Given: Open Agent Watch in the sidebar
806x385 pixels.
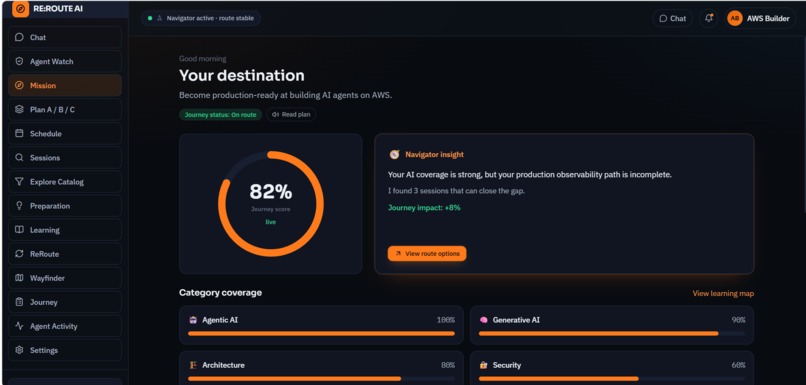Looking at the screenshot, I should pos(65,61).
